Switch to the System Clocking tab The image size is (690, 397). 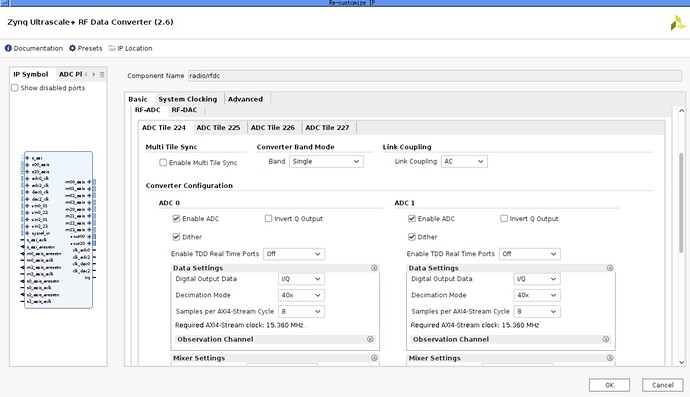[188, 99]
